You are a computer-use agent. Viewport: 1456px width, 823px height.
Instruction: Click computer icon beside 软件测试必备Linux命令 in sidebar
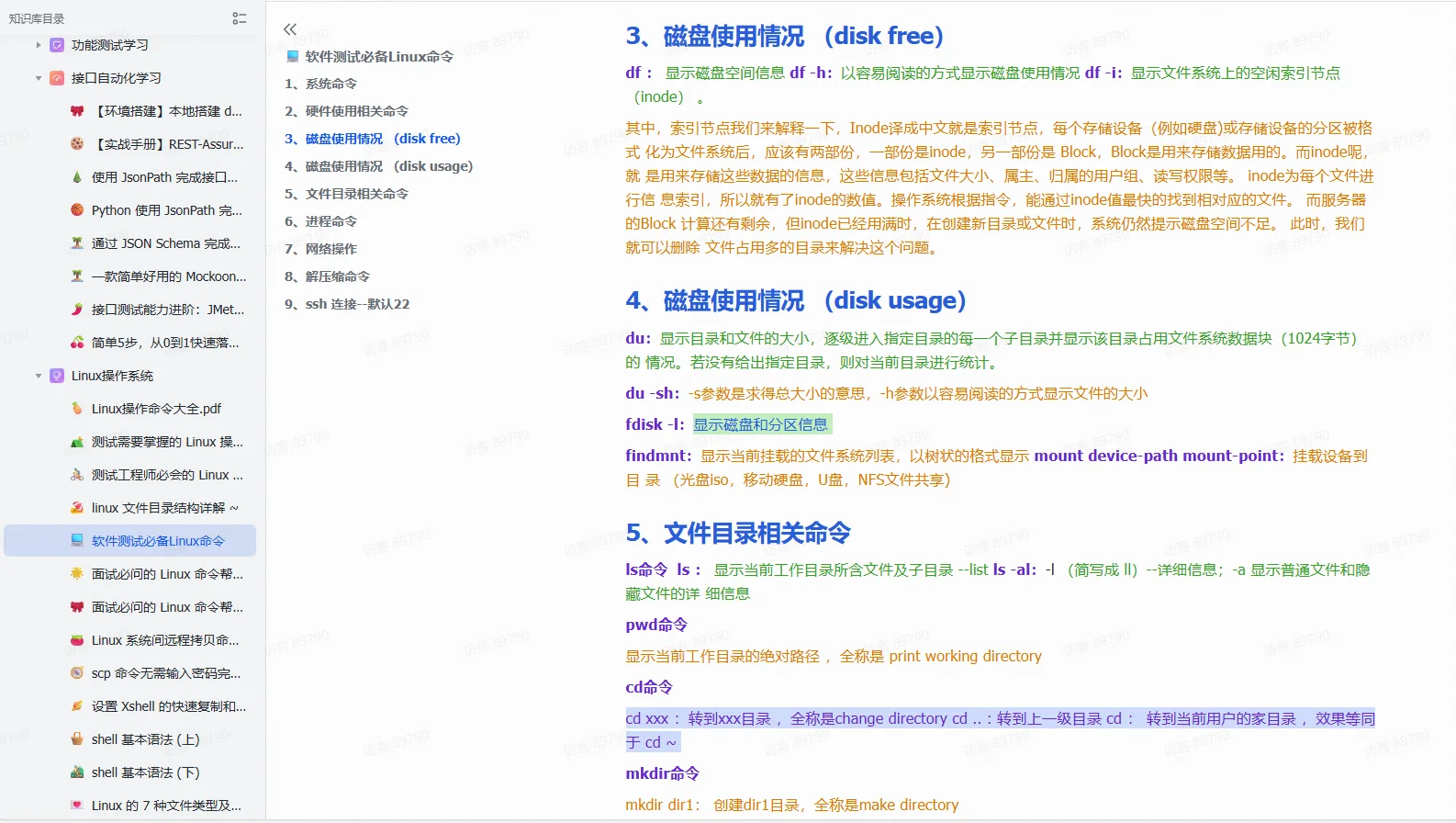77,541
